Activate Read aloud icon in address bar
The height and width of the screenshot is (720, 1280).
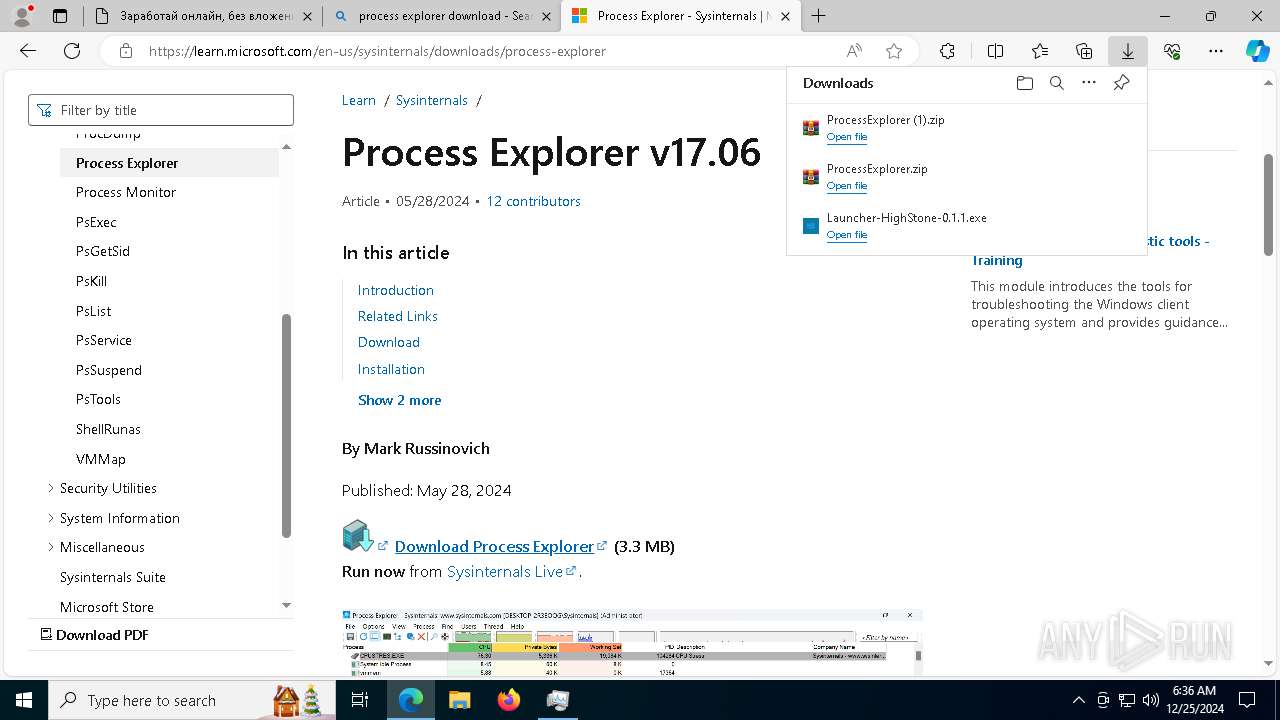click(854, 51)
